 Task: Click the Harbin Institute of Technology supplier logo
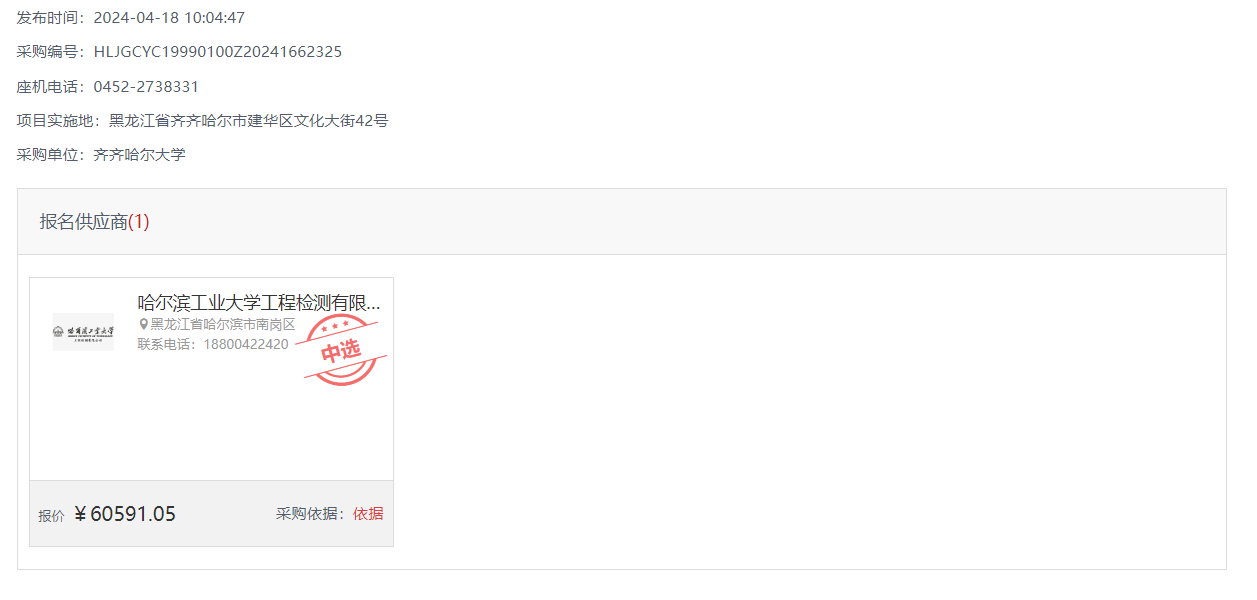pyautogui.click(x=83, y=332)
